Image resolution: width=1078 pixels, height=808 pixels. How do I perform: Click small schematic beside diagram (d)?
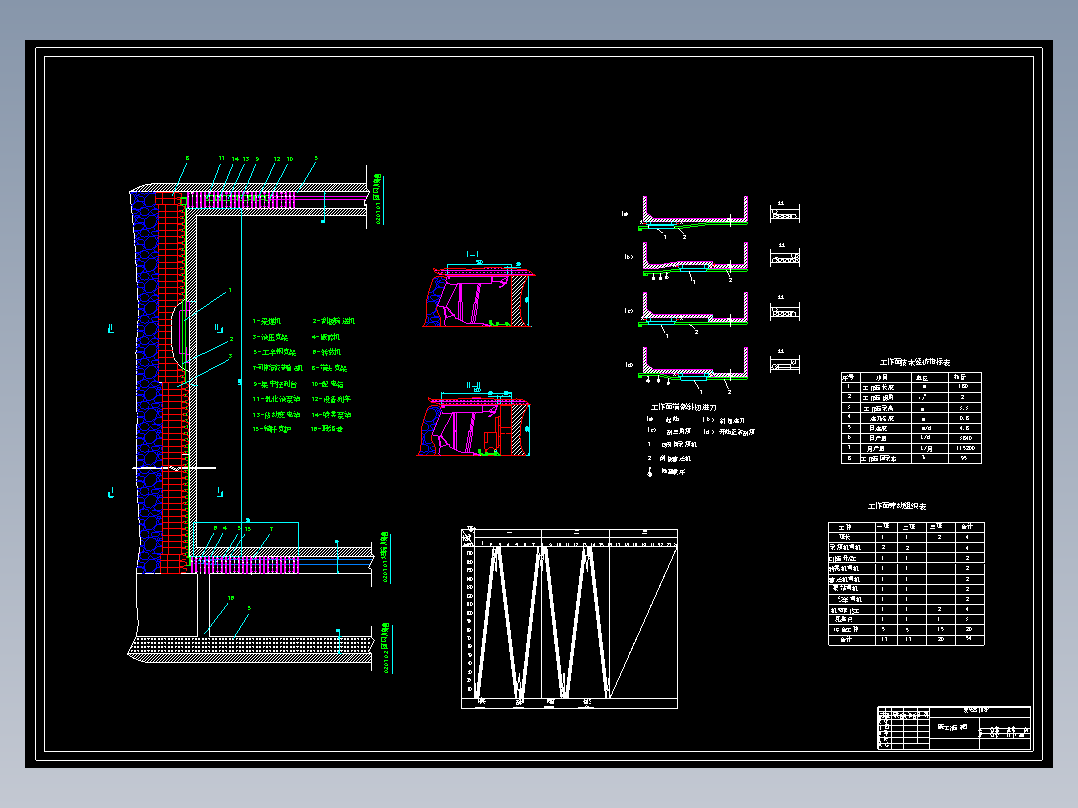pyautogui.click(x=784, y=363)
